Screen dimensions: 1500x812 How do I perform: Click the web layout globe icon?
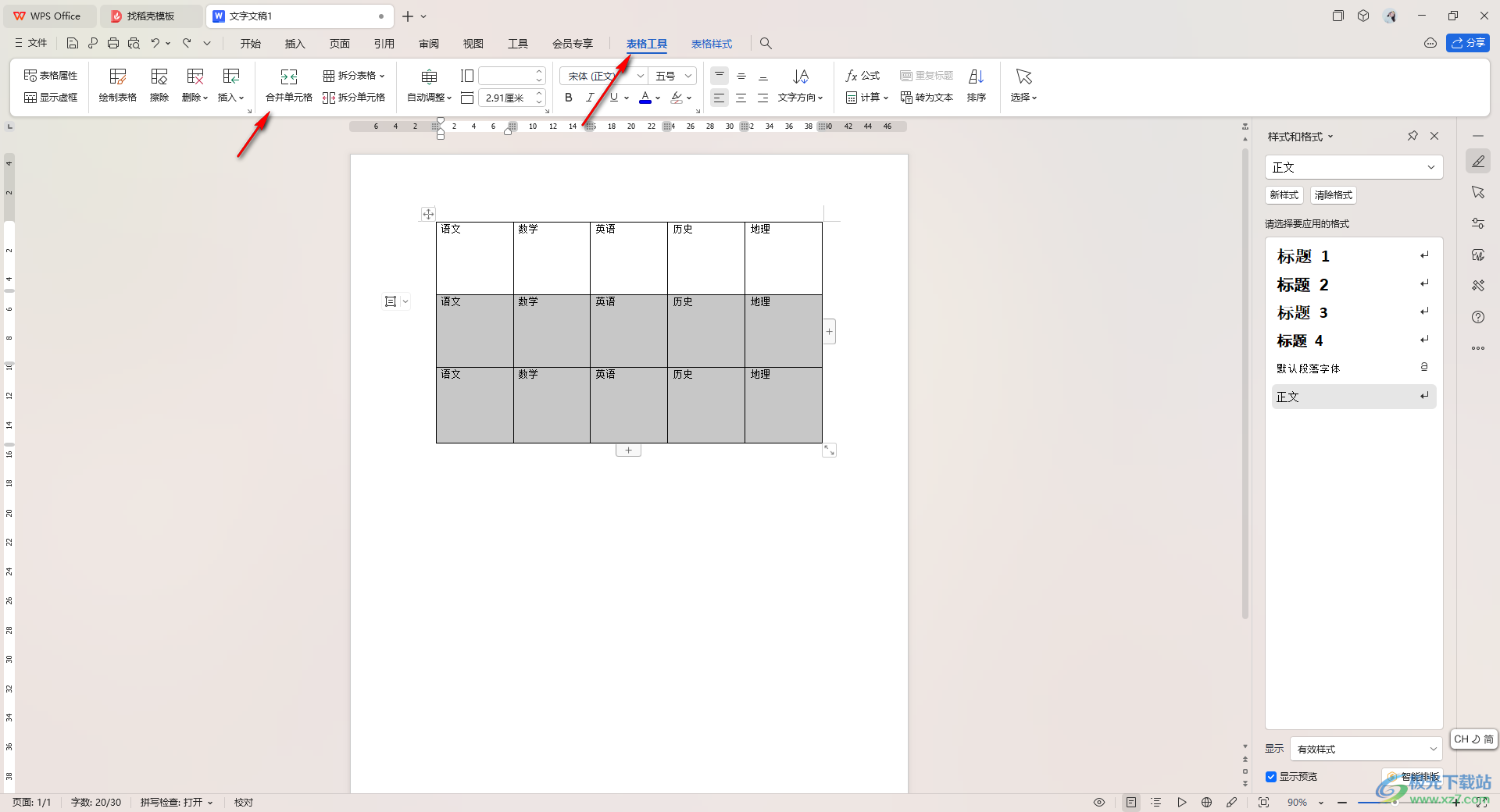coord(1206,803)
